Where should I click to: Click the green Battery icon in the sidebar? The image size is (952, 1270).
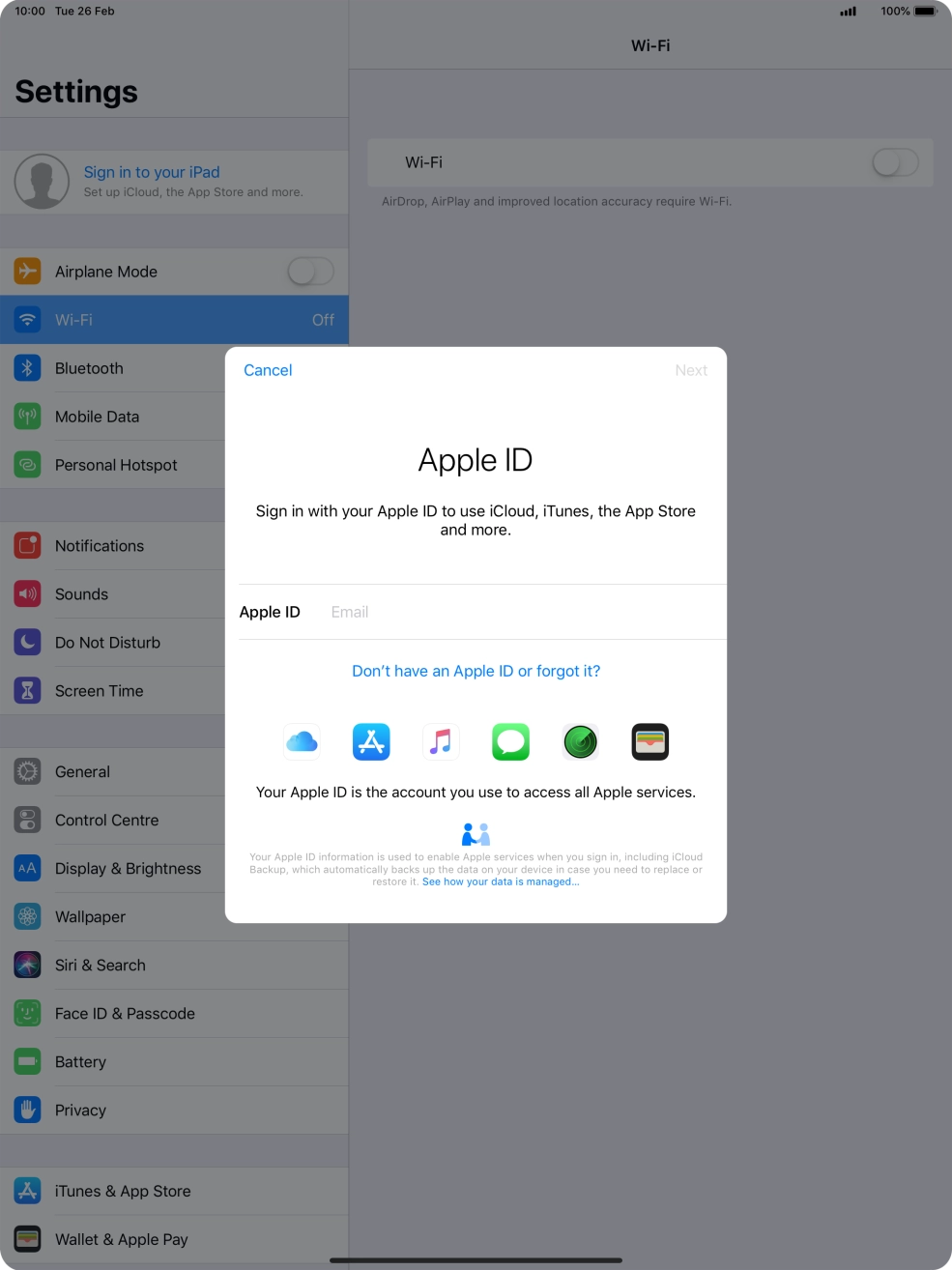pyautogui.click(x=27, y=1061)
